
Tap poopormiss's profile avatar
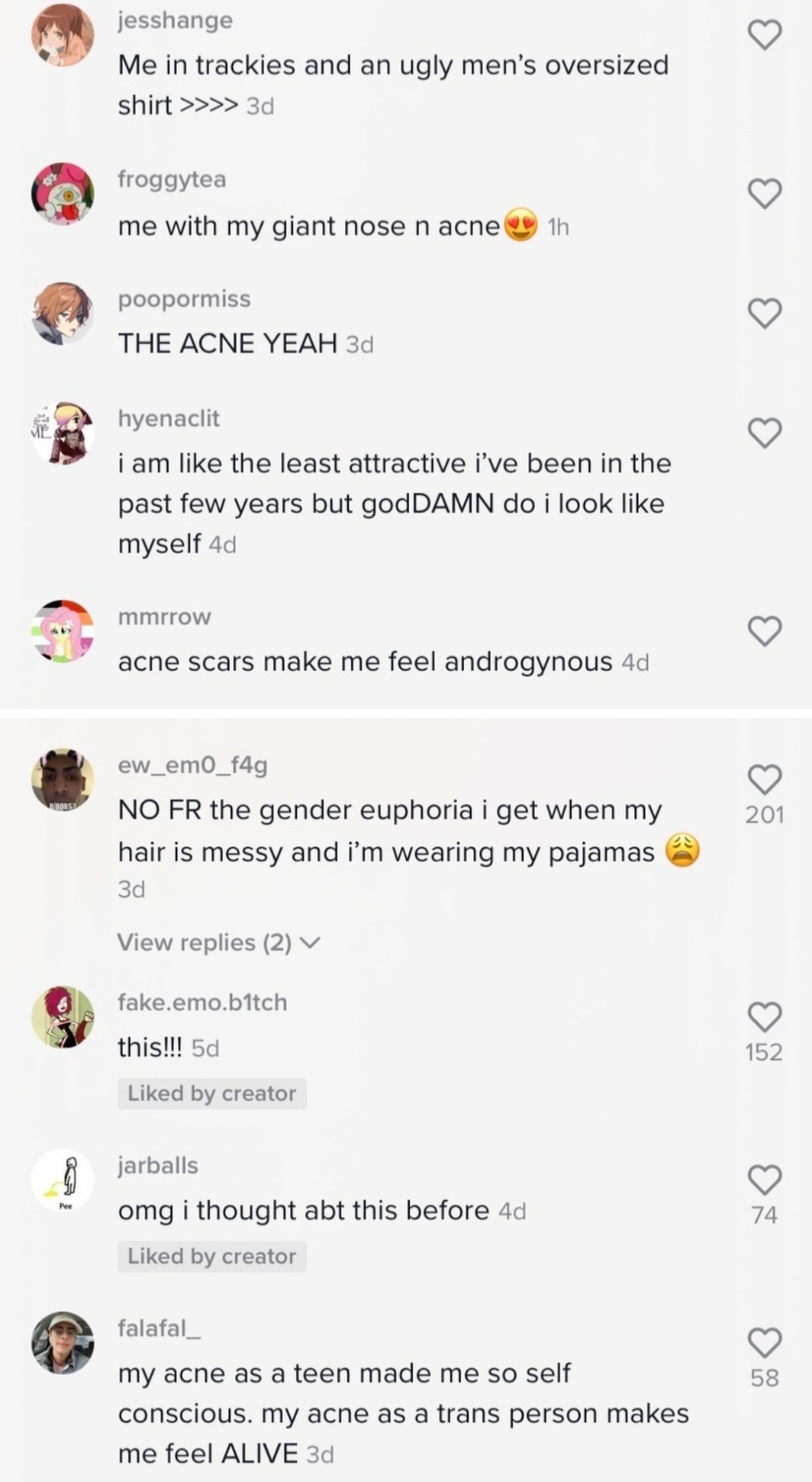(x=62, y=313)
